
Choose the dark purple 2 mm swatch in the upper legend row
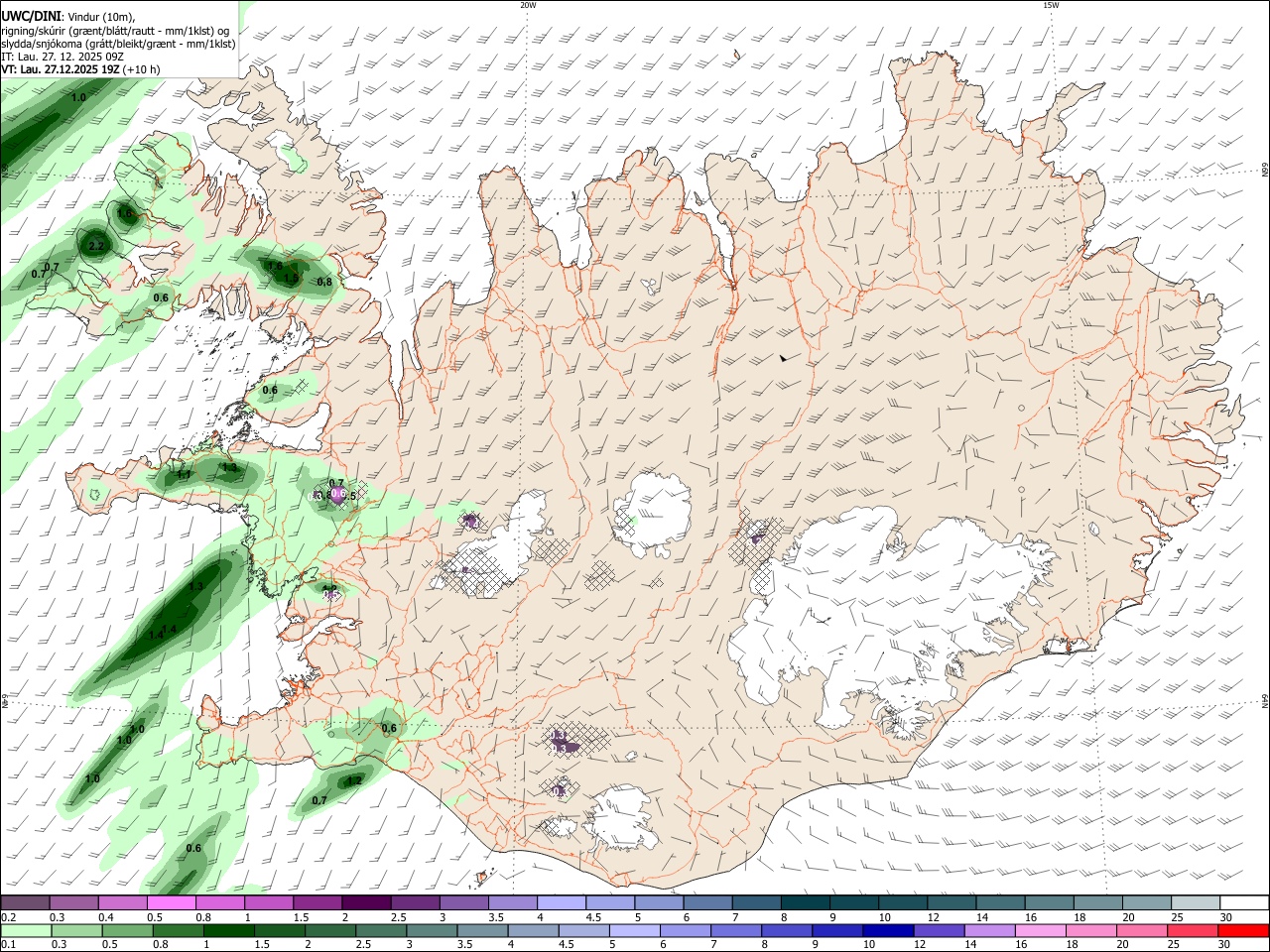click(366, 902)
